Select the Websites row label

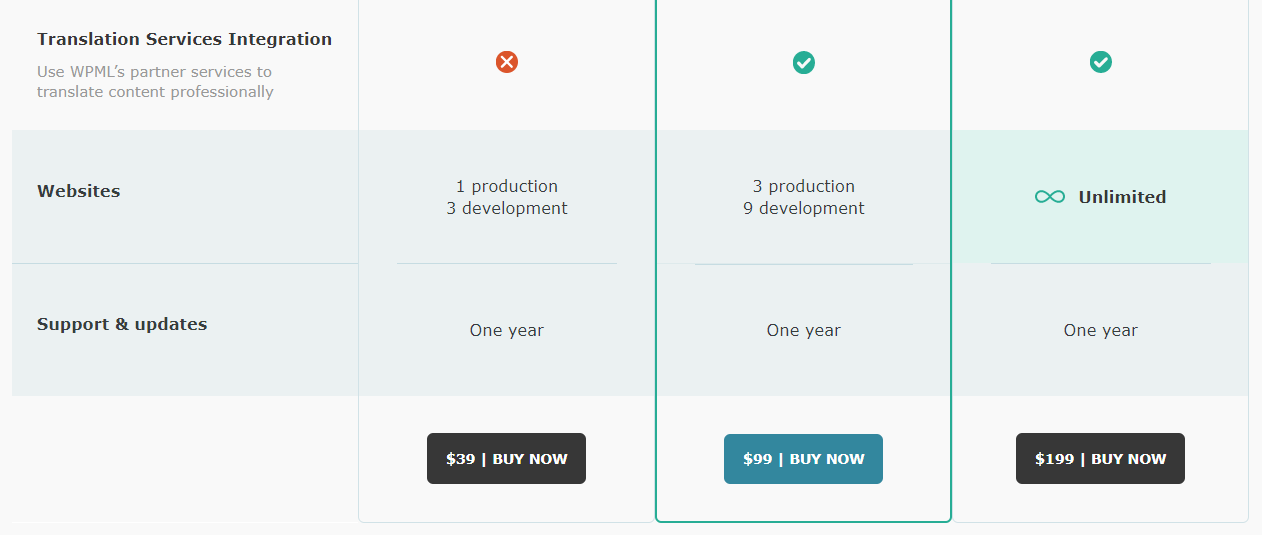coord(78,191)
